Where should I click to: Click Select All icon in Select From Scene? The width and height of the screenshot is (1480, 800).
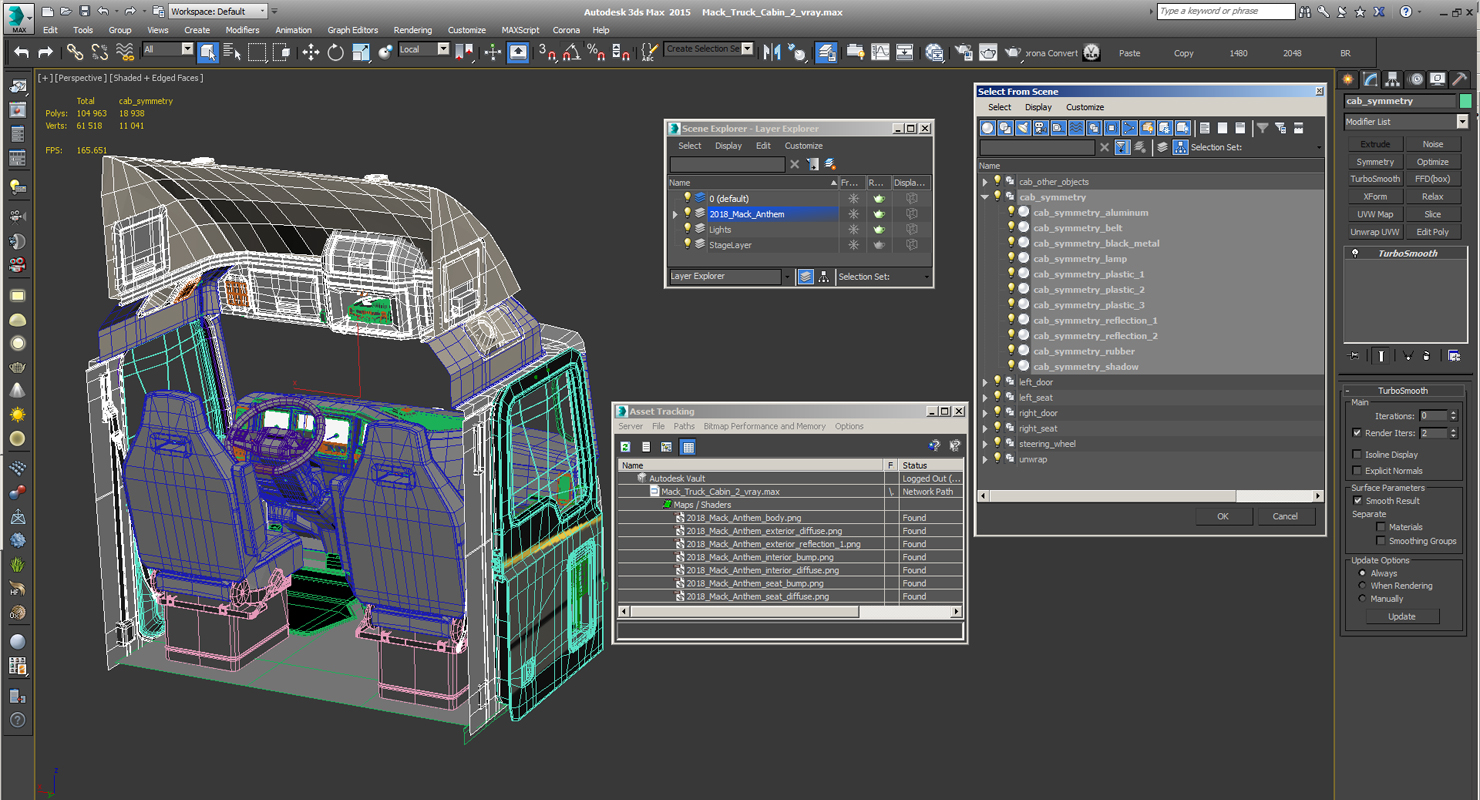click(x=1205, y=128)
